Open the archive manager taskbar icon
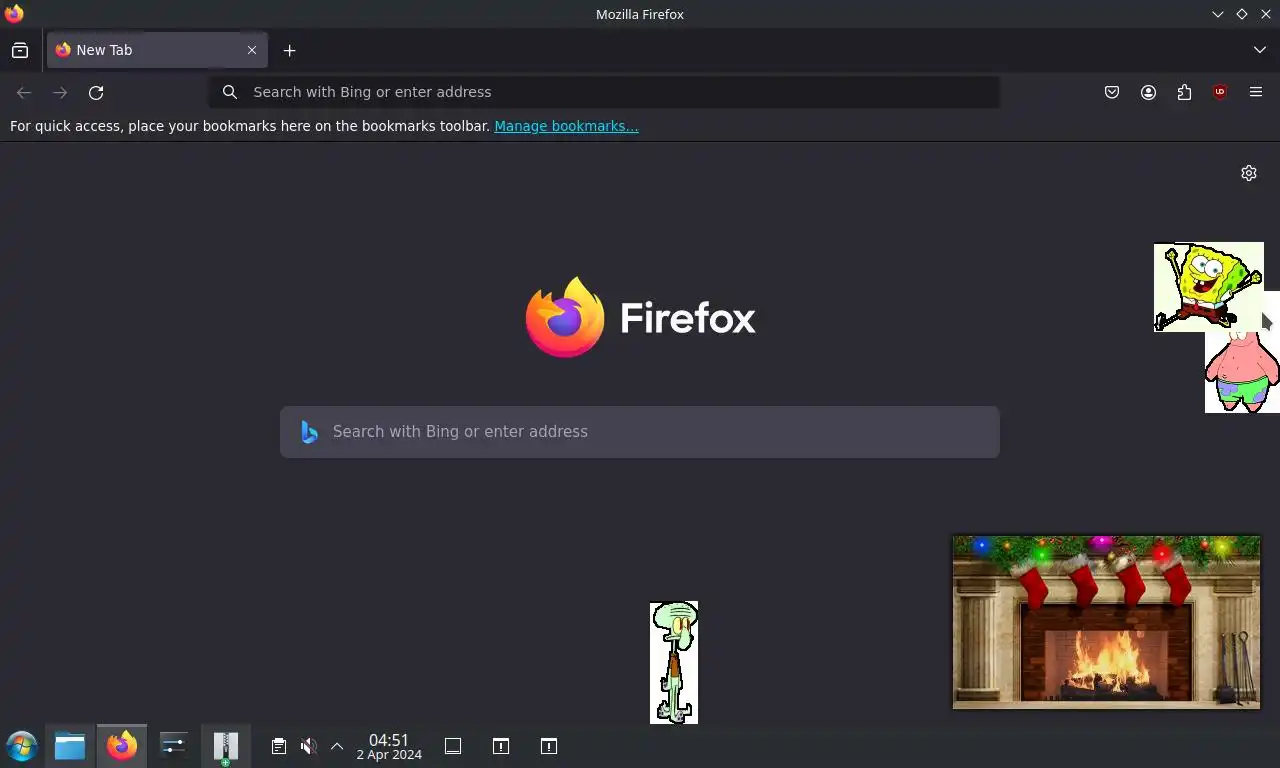Viewport: 1280px width, 768px height. [226, 746]
